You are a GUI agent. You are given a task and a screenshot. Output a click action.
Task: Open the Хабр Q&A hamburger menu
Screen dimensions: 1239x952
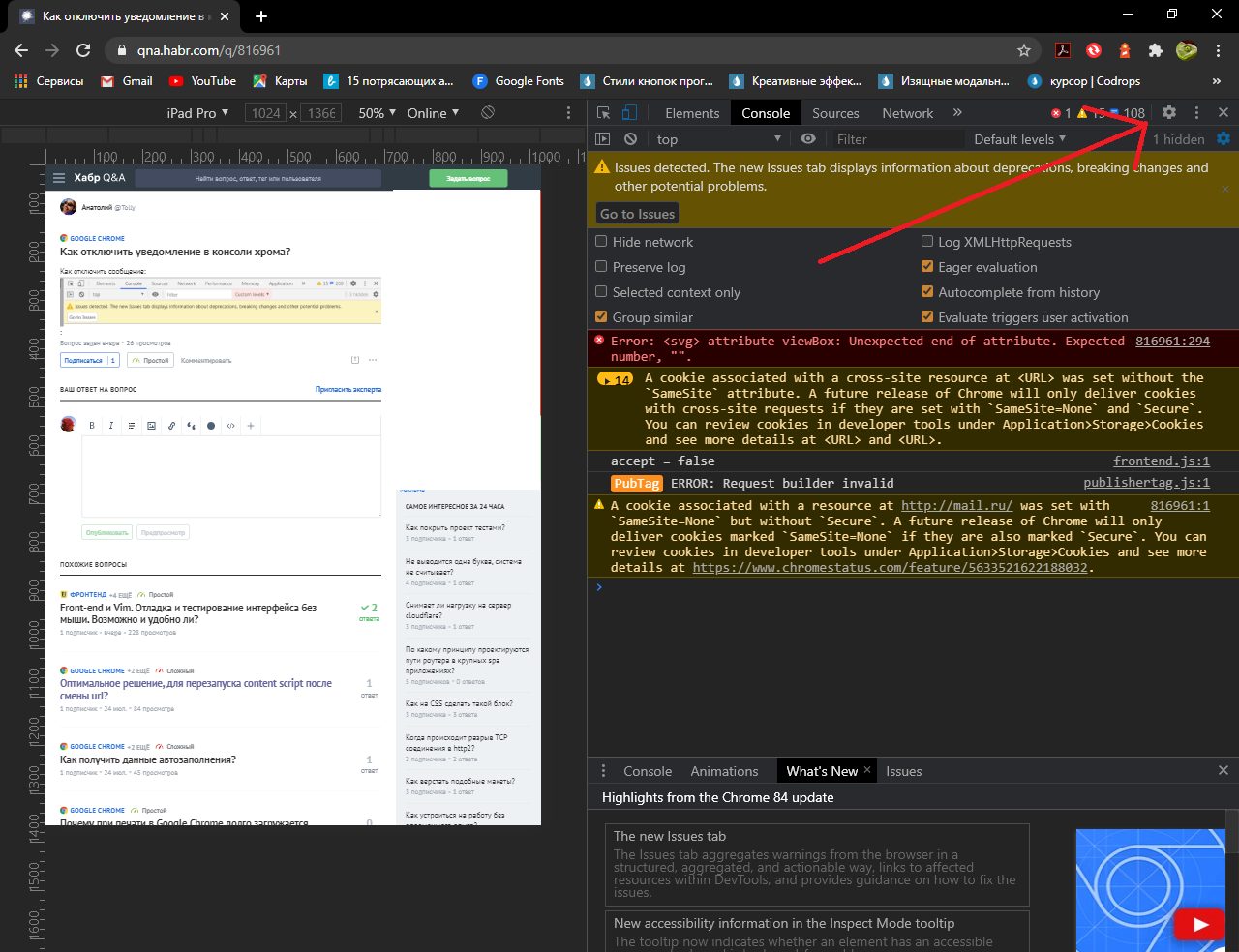click(59, 178)
